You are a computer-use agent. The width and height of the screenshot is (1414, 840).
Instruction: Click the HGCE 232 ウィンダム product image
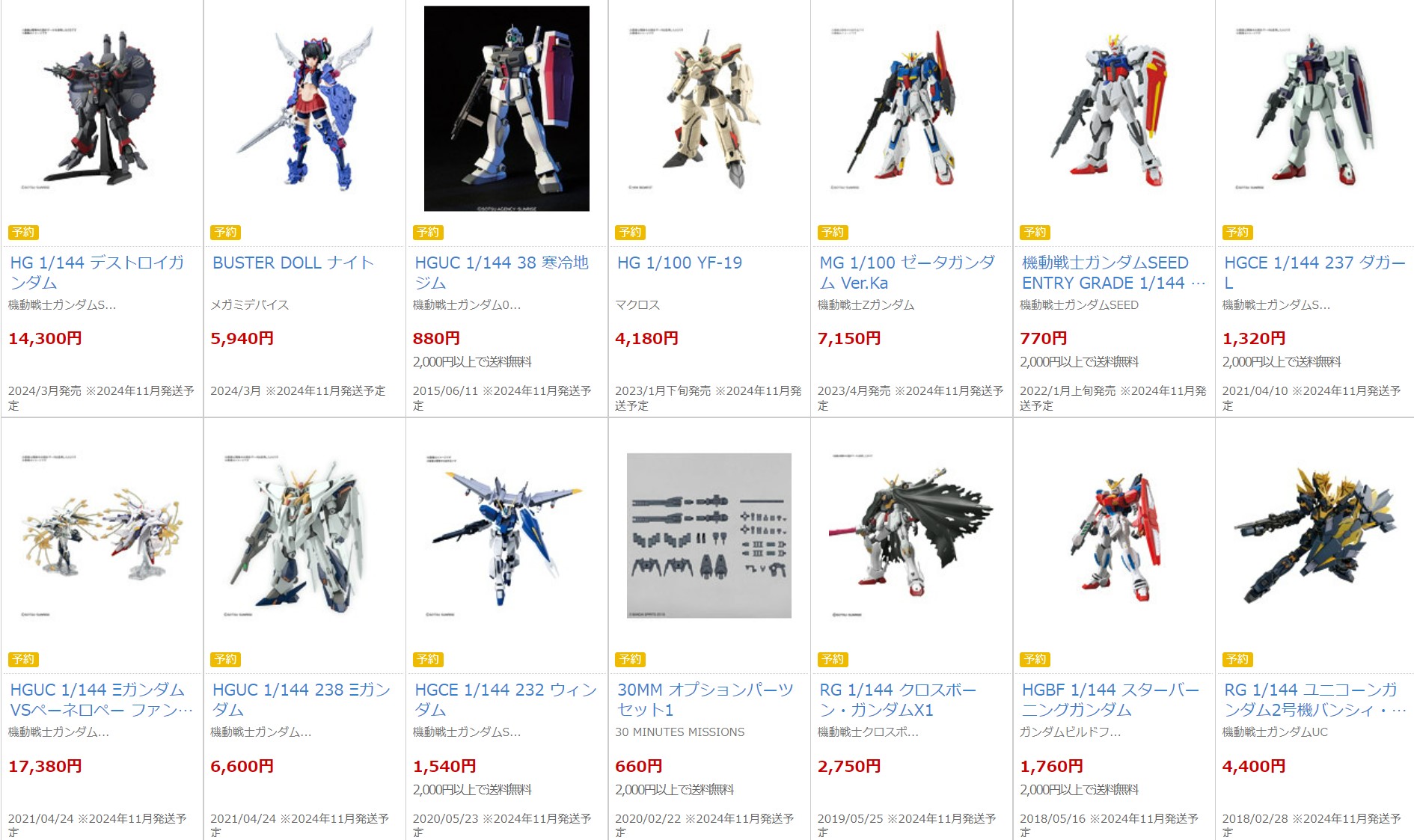pyautogui.click(x=506, y=536)
